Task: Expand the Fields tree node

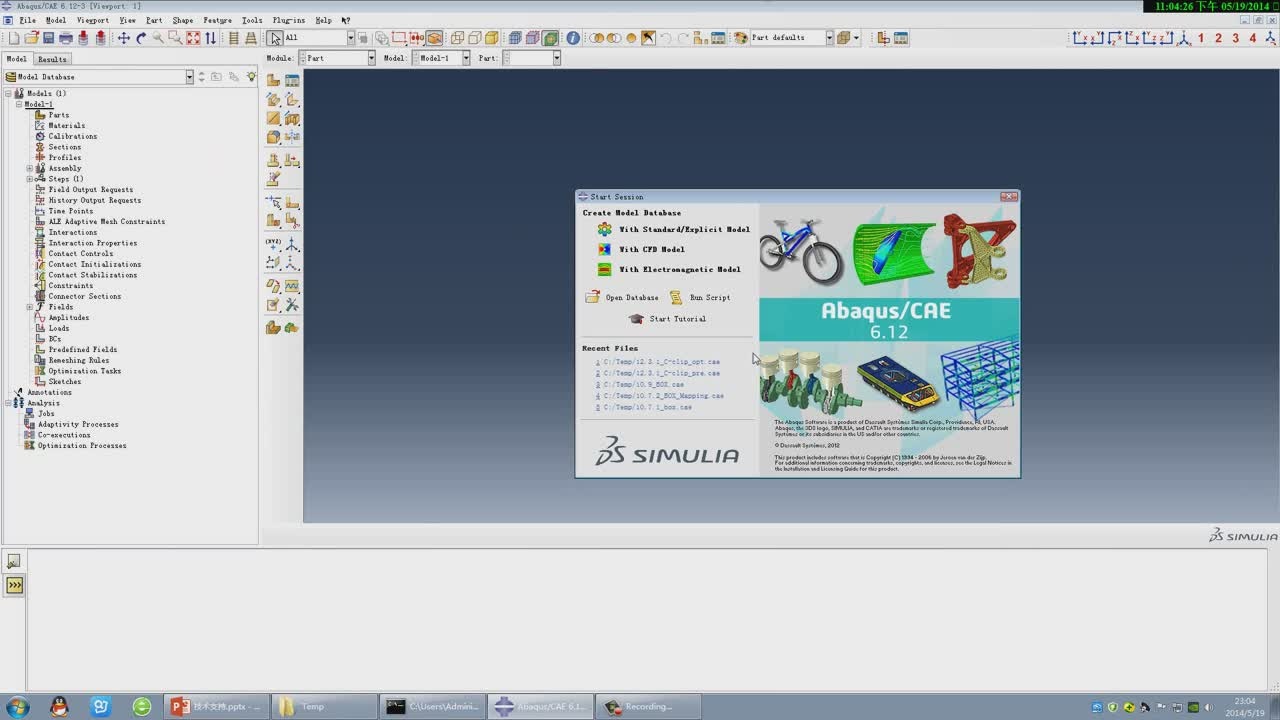Action: click(x=29, y=307)
